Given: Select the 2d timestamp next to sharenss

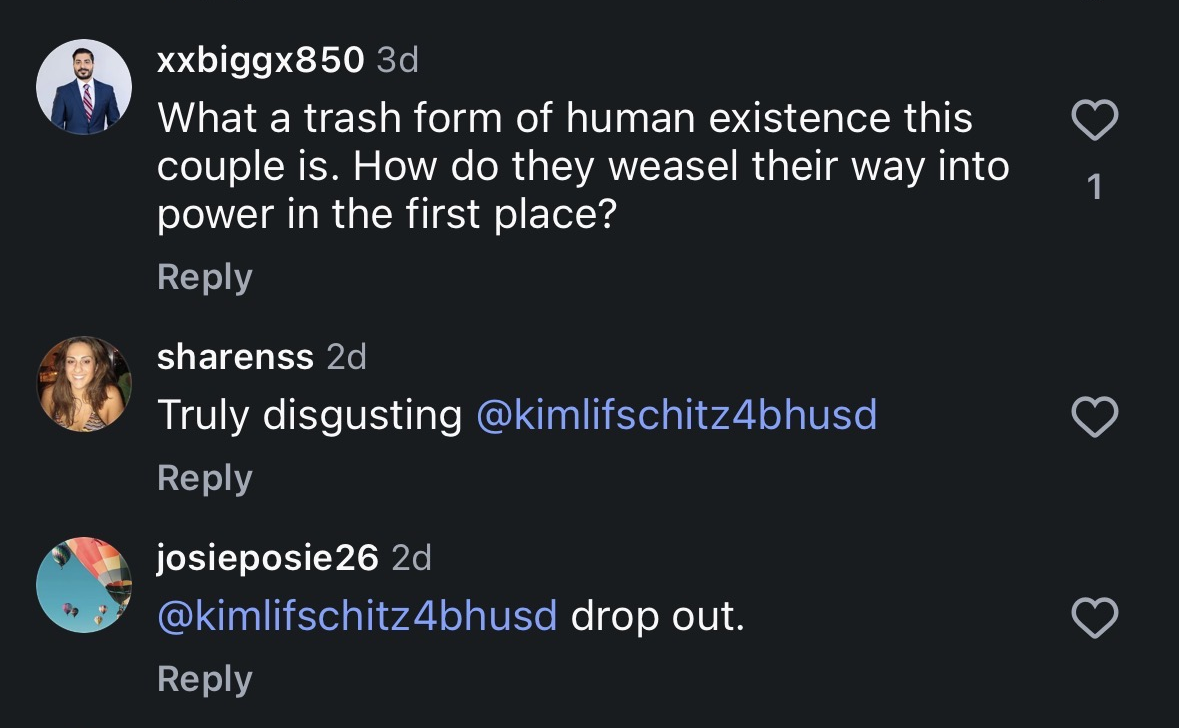Looking at the screenshot, I should 347,356.
